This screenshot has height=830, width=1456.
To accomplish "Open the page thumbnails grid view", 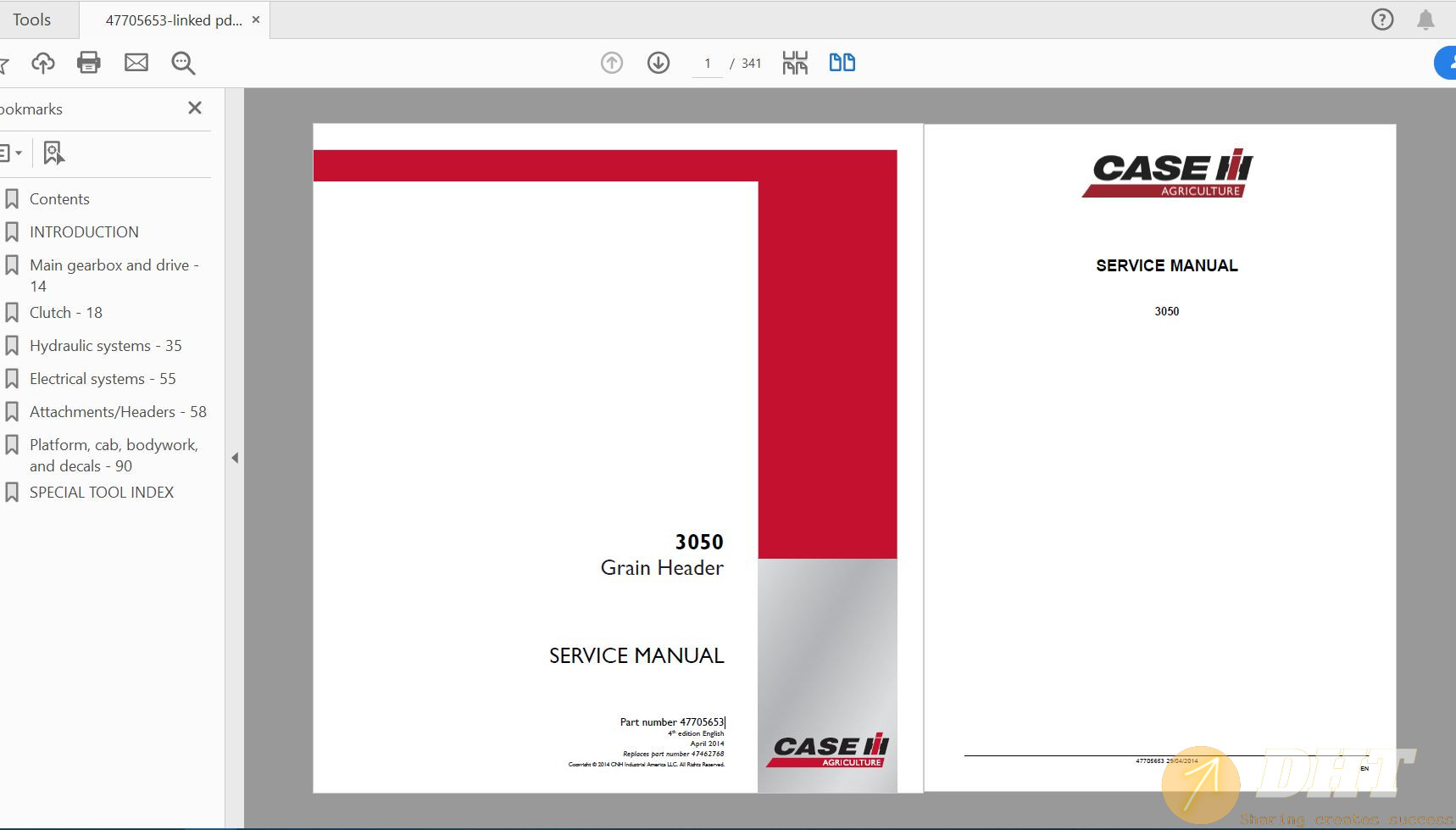I will tap(795, 62).
